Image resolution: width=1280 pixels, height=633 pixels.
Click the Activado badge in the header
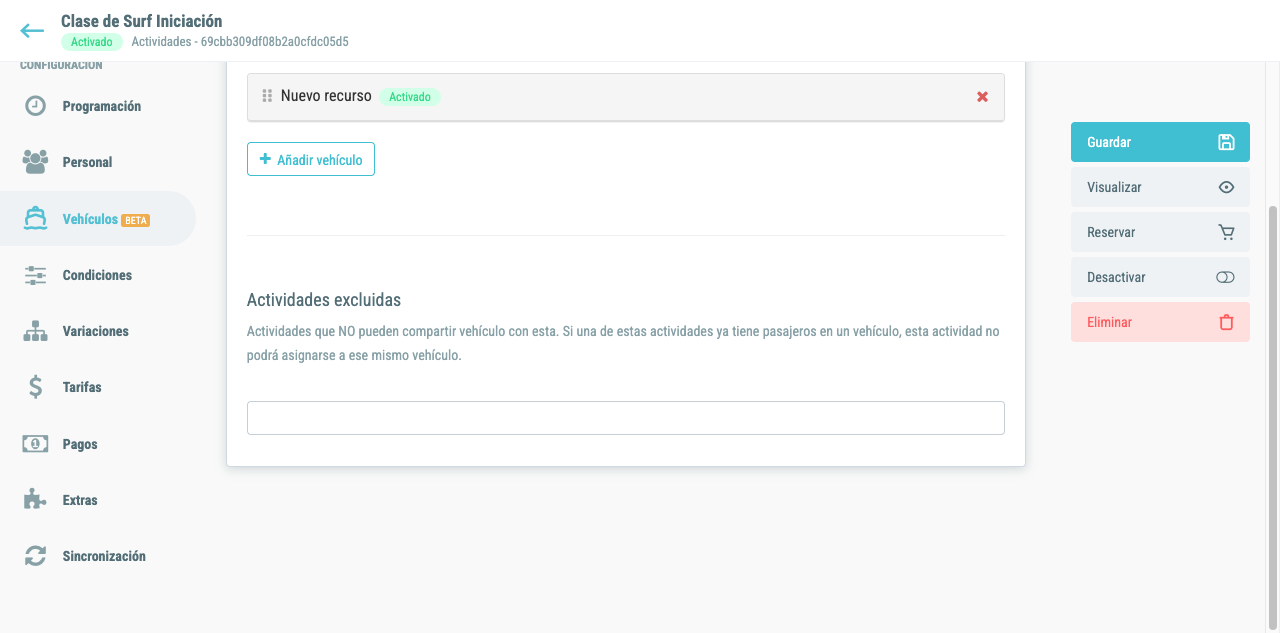[92, 42]
